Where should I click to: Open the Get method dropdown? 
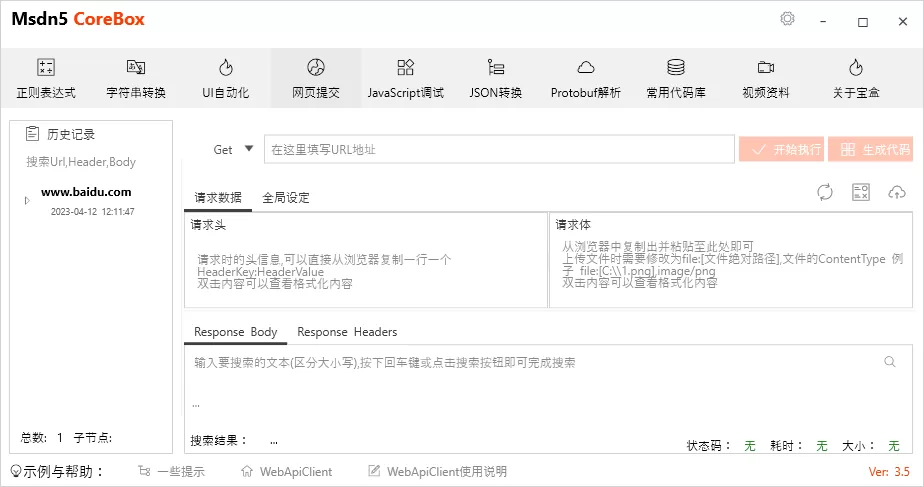click(233, 149)
